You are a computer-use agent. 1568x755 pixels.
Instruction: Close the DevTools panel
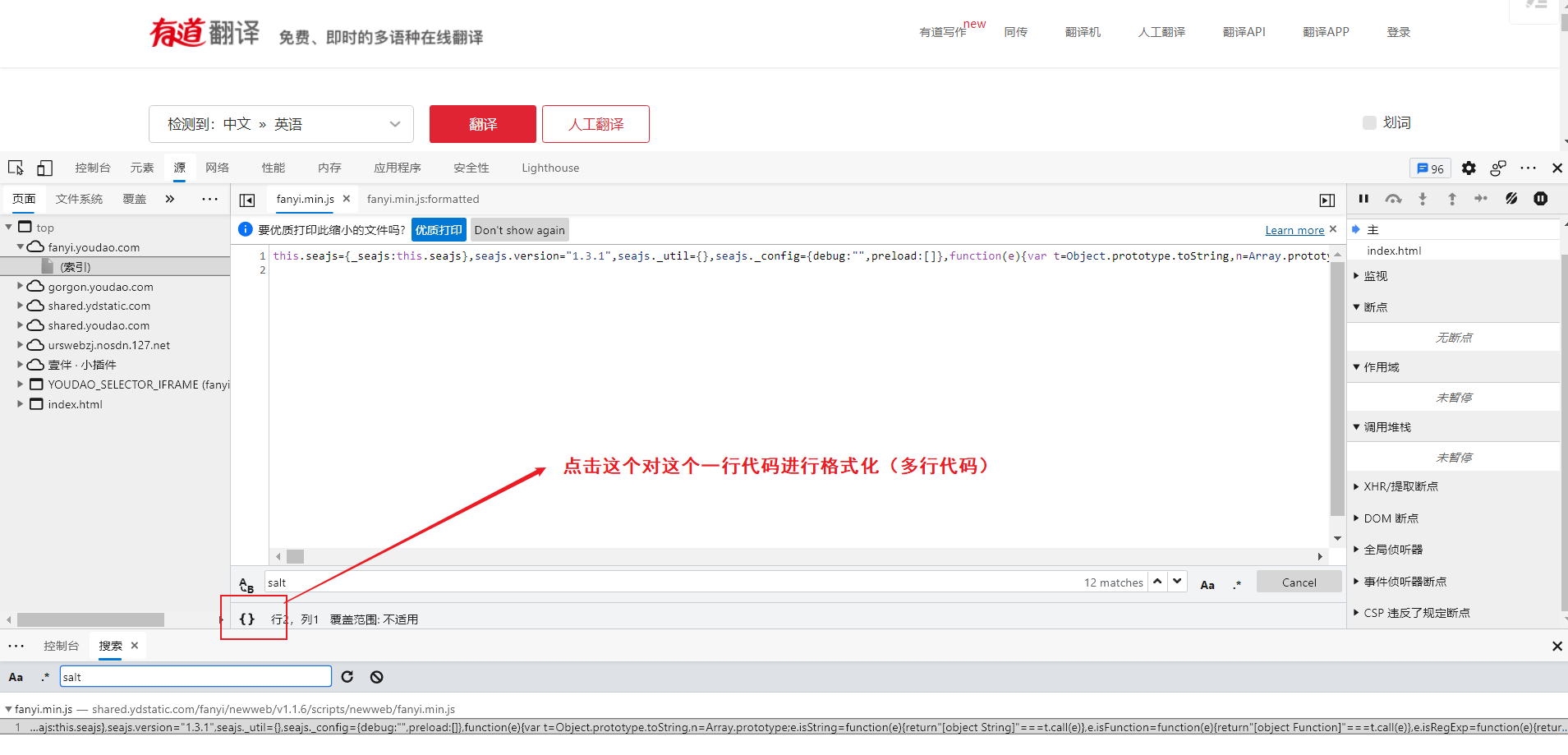pos(1557,168)
